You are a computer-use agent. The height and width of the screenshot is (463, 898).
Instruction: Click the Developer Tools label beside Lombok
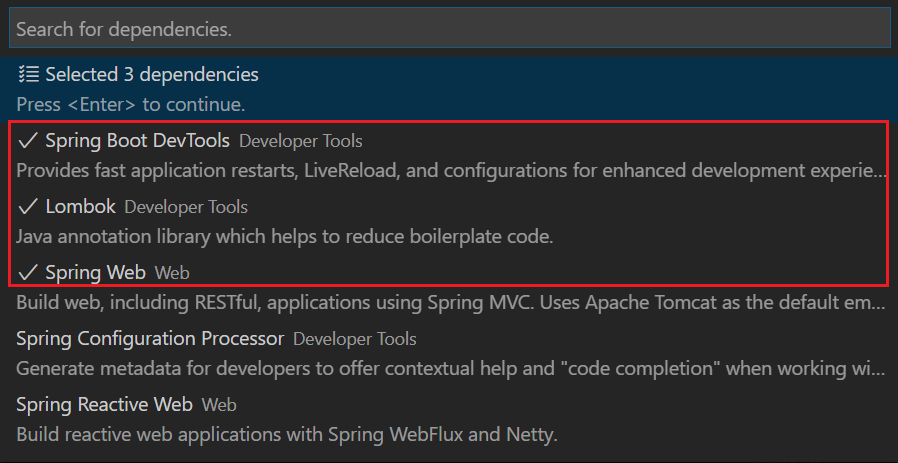(186, 208)
